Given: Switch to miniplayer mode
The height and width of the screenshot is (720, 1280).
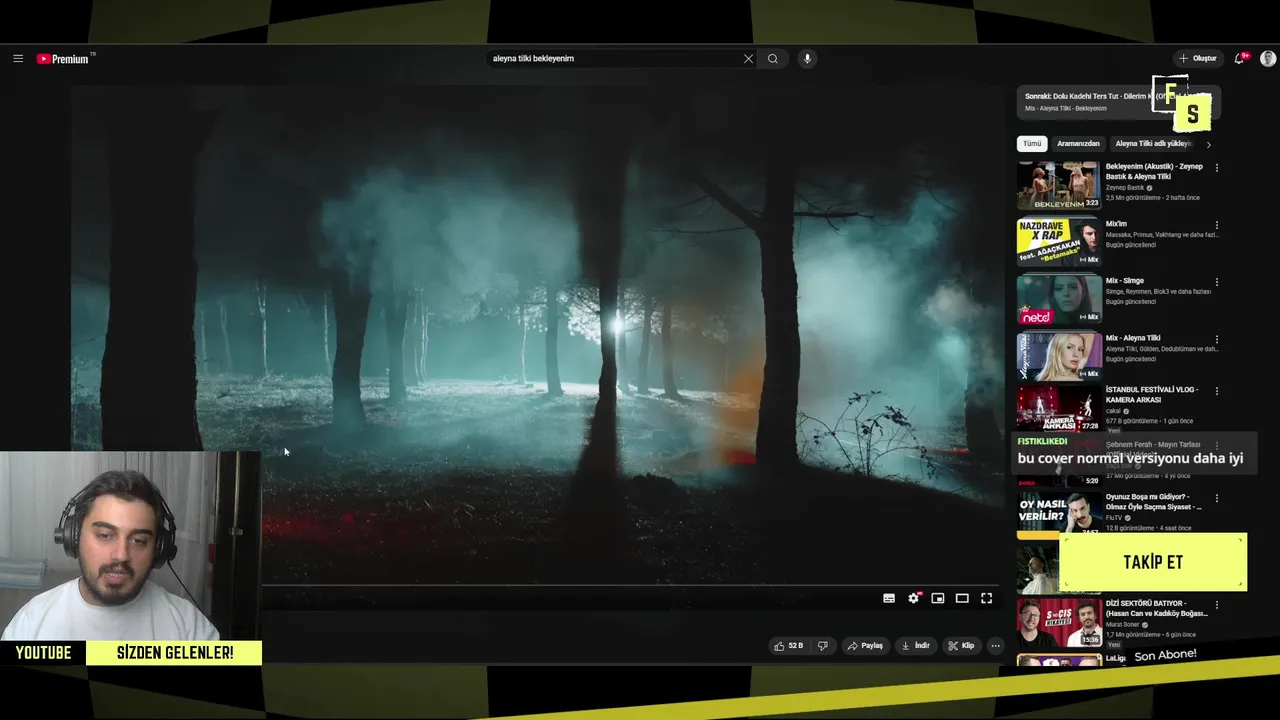Looking at the screenshot, I should click(938, 598).
